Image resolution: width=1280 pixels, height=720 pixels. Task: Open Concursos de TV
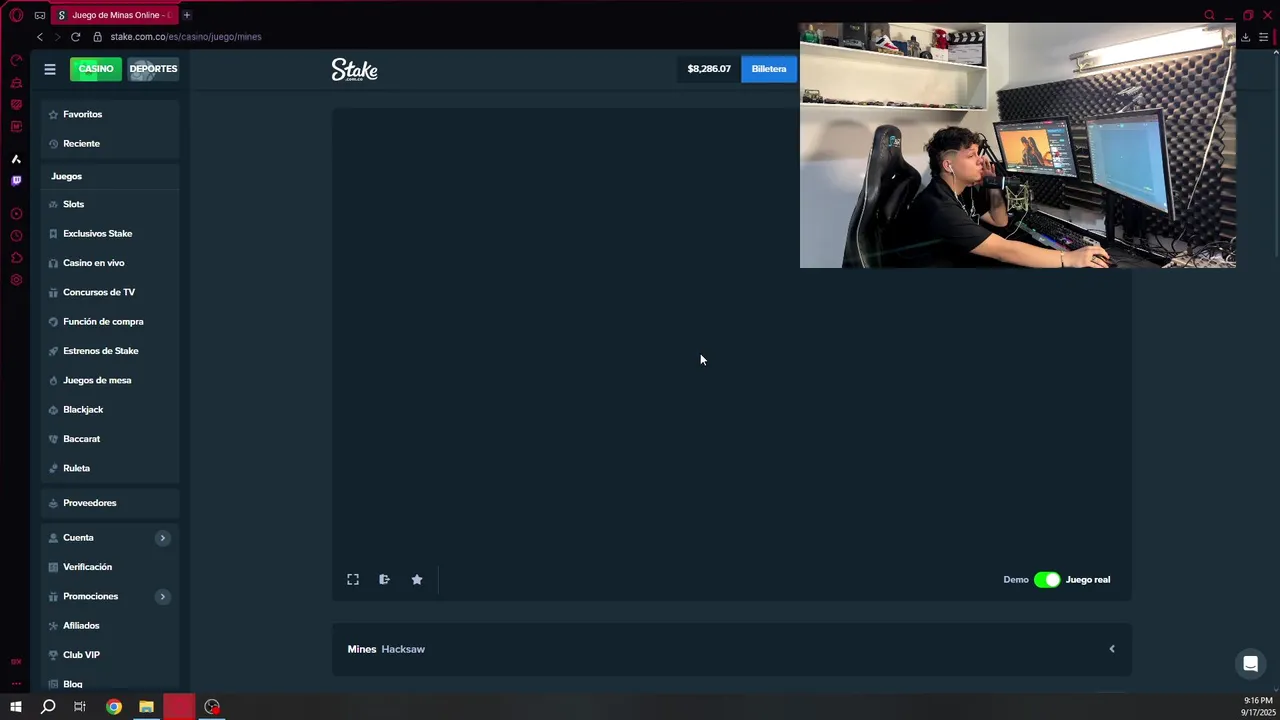[x=110, y=292]
